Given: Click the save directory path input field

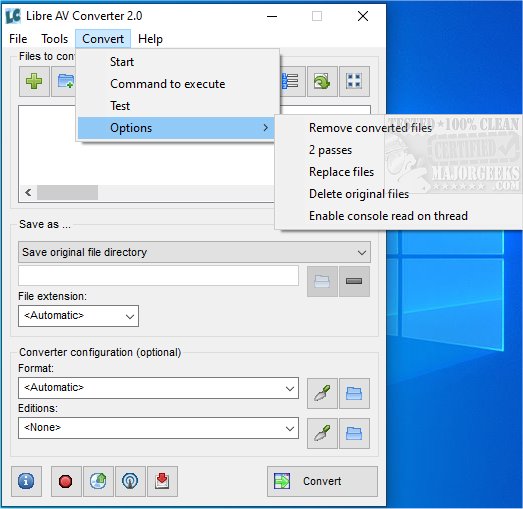Looking at the screenshot, I should [x=158, y=276].
